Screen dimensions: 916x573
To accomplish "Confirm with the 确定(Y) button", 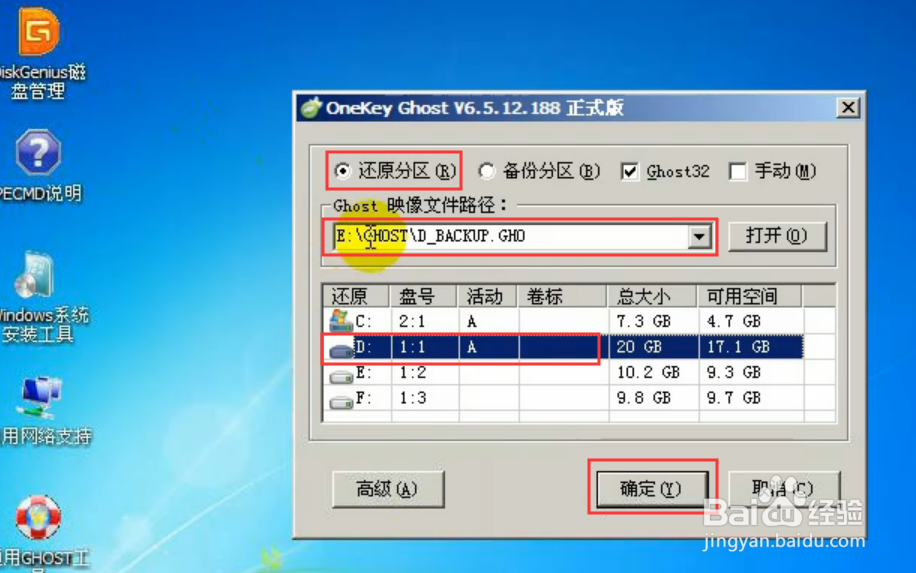I will pyautogui.click(x=651, y=488).
